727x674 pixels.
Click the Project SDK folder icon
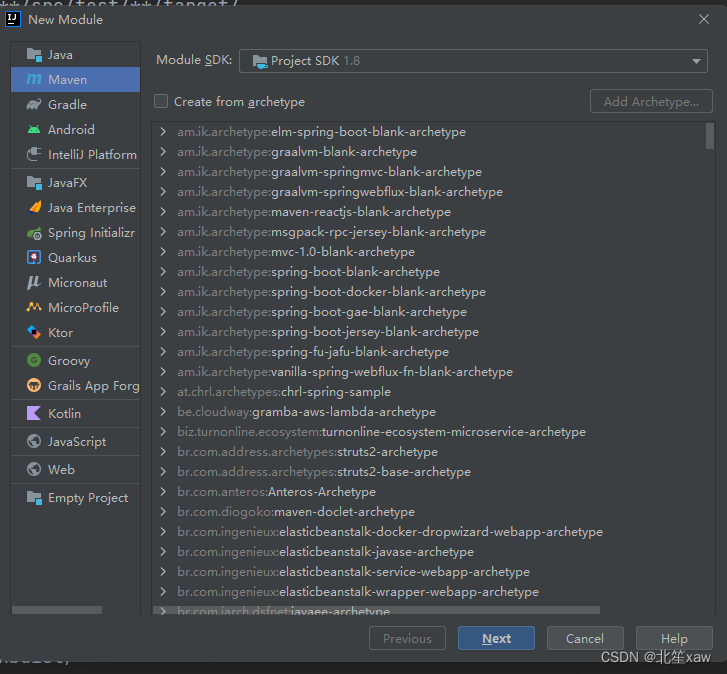coord(260,61)
